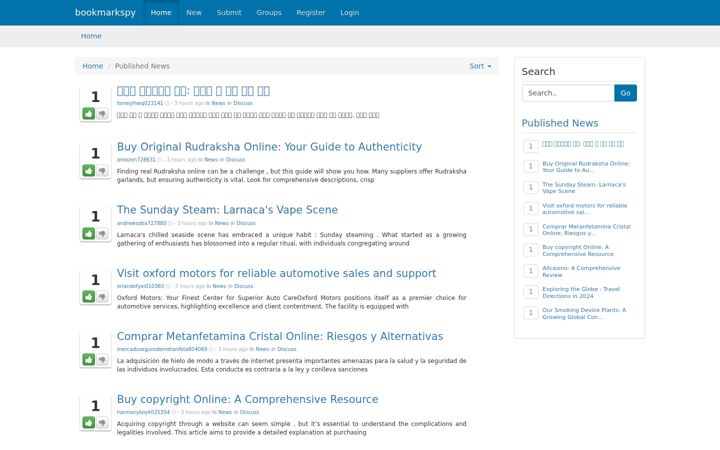The width and height of the screenshot is (720, 450).
Task: Upvote the Buy Original Rudraksha Online post
Action: 89,171
